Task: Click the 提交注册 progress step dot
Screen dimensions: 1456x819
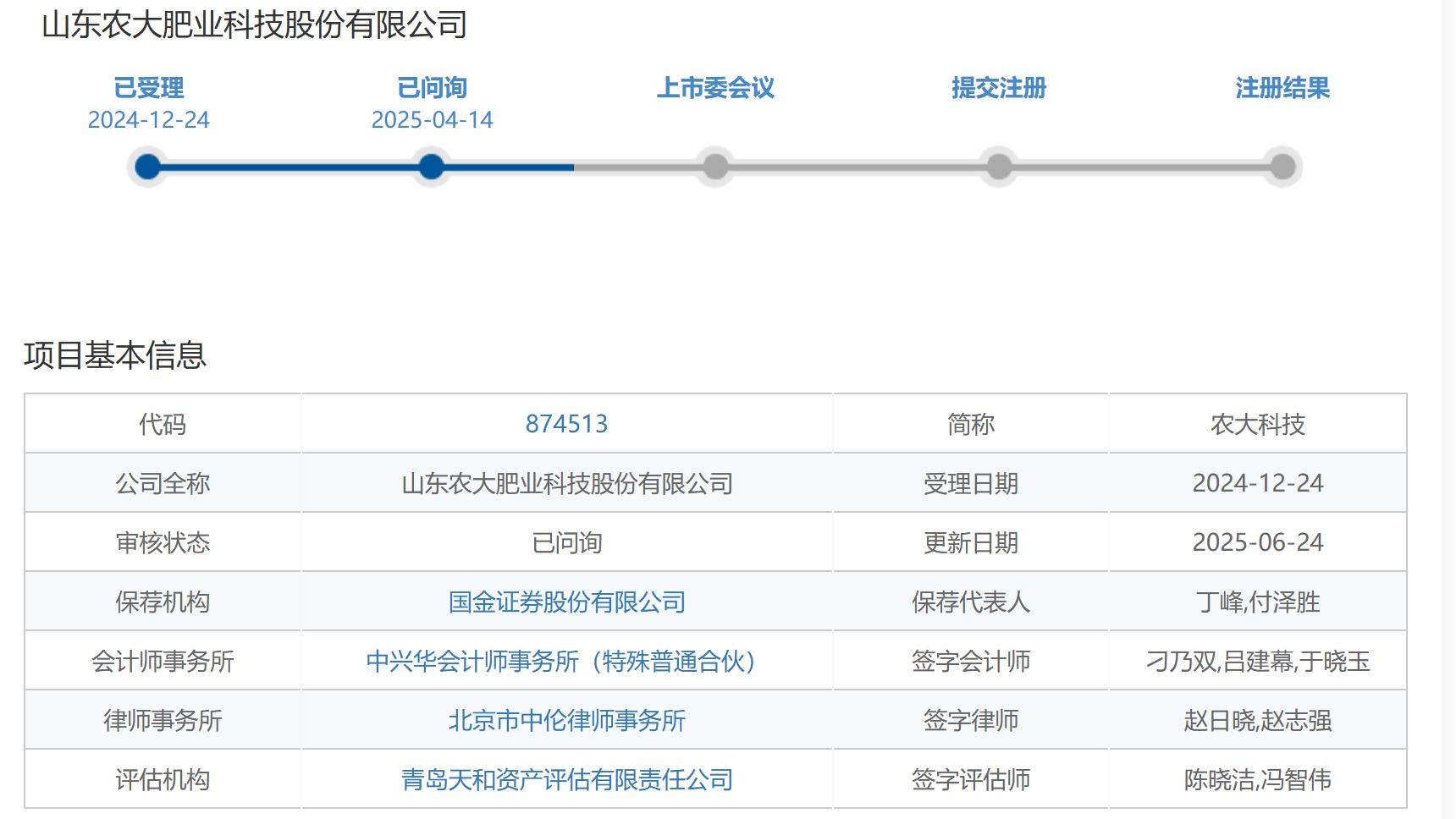Action: [x=999, y=167]
